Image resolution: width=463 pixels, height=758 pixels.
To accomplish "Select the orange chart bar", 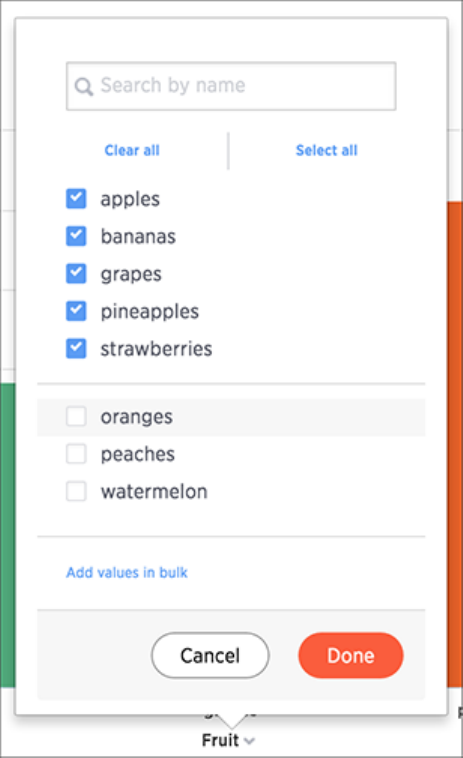I will 455,445.
